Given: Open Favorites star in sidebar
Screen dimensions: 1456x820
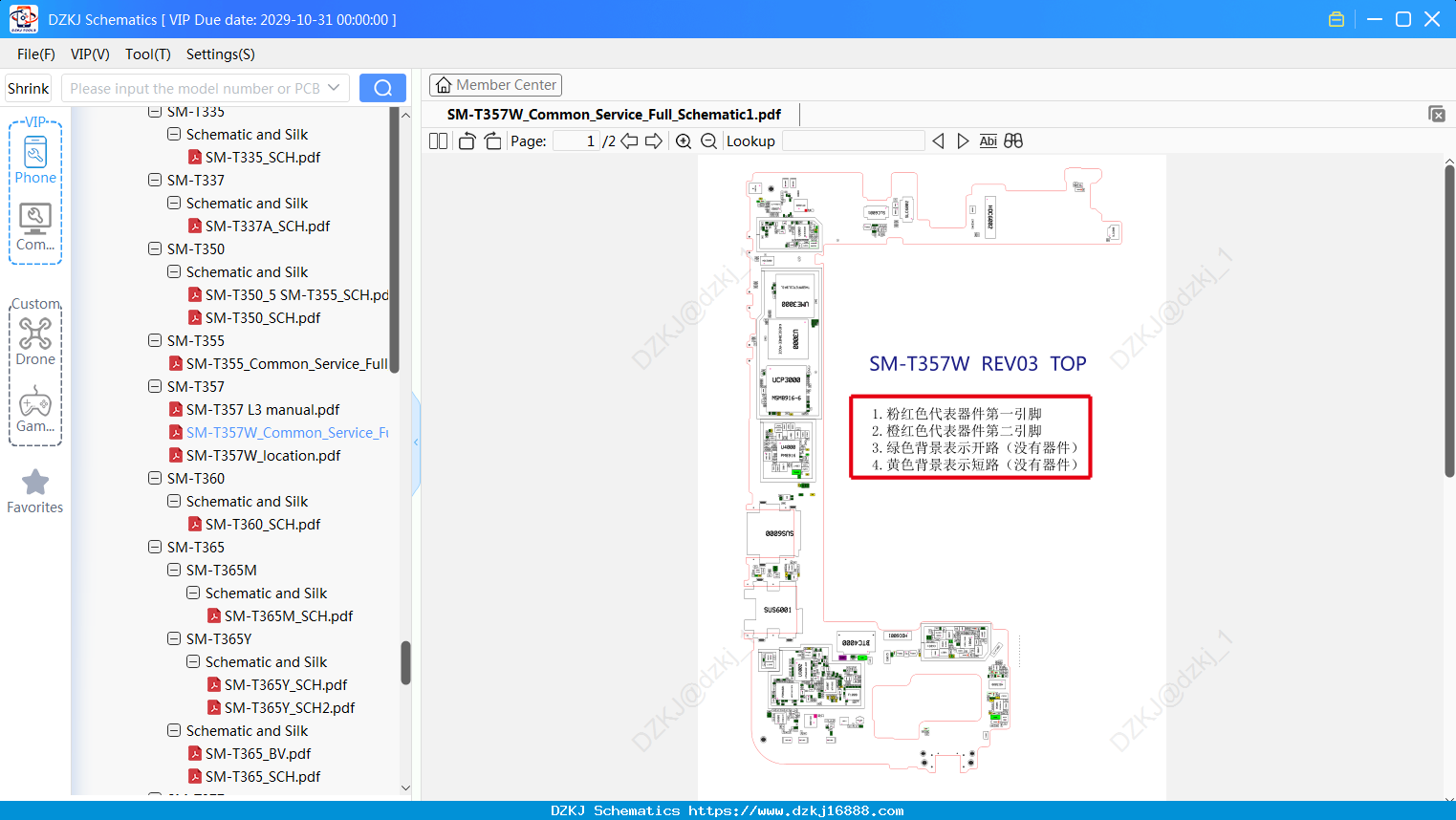Looking at the screenshot, I should (x=35, y=491).
